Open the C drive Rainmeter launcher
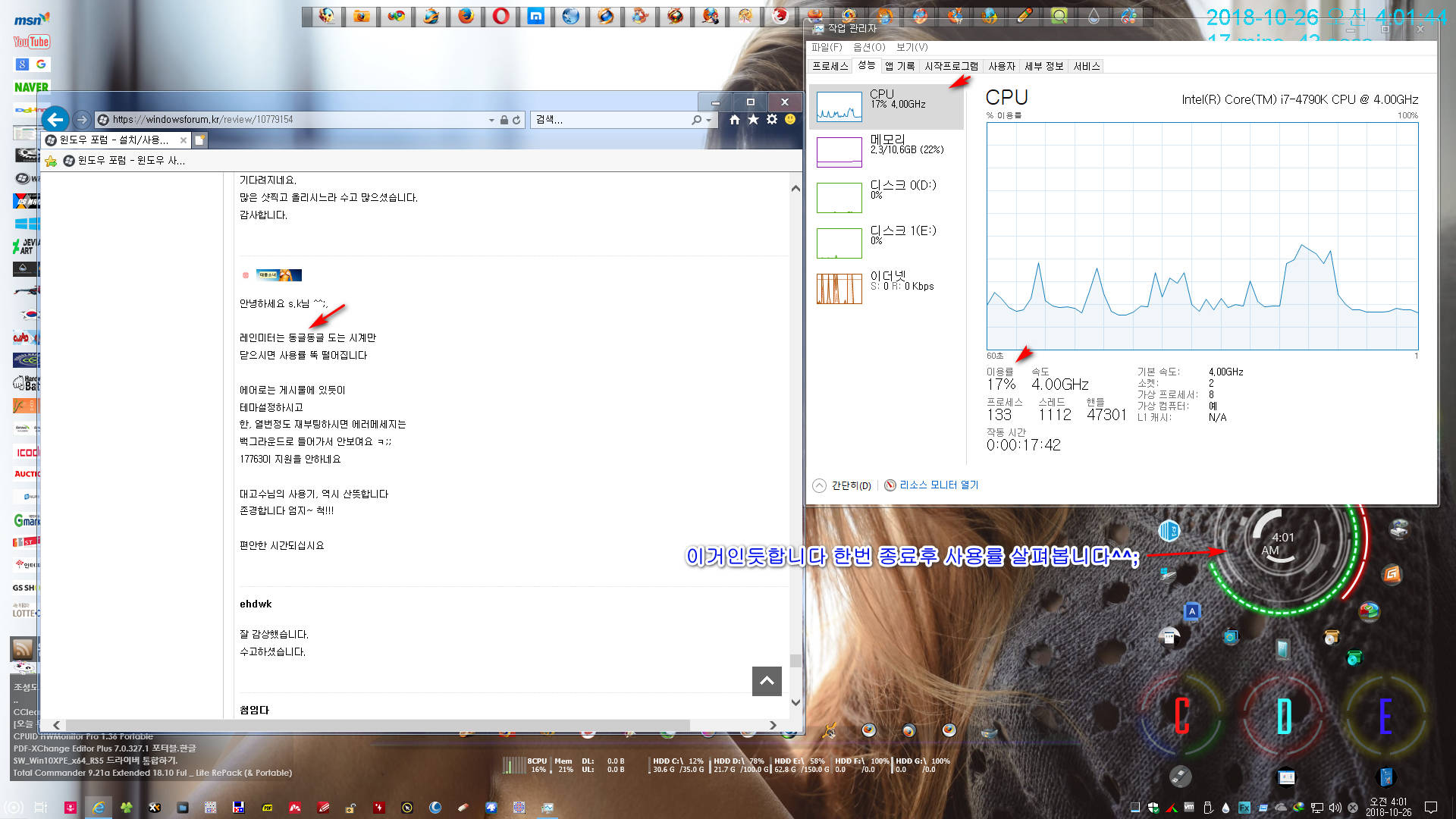This screenshot has height=819, width=1456. (1181, 716)
